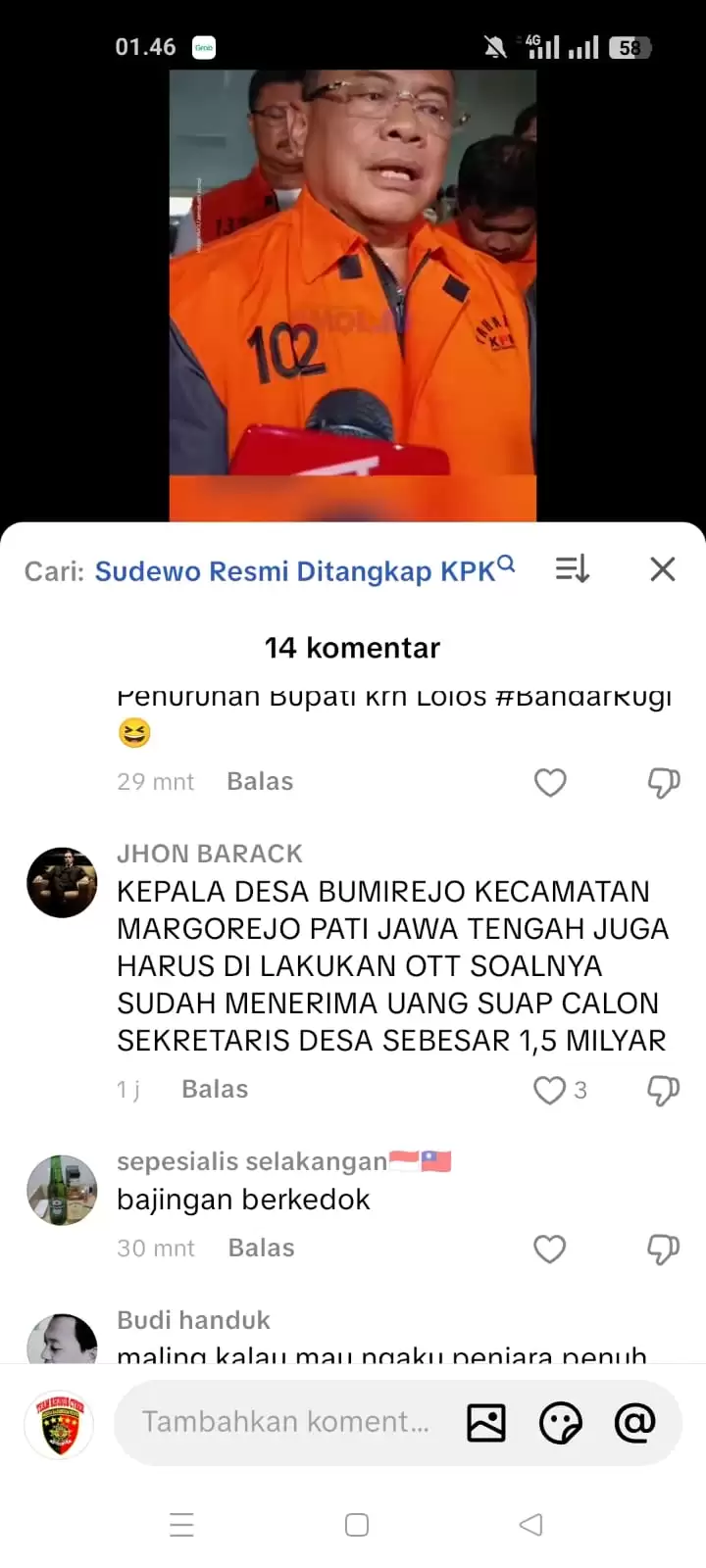The image size is (706, 1568).
Task: Open JHON BARACK's profile avatar
Action: (x=62, y=882)
